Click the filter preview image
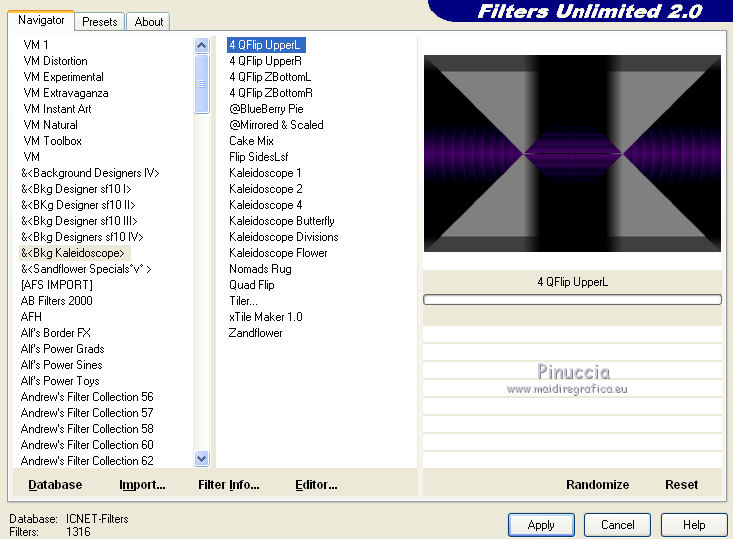 point(572,153)
